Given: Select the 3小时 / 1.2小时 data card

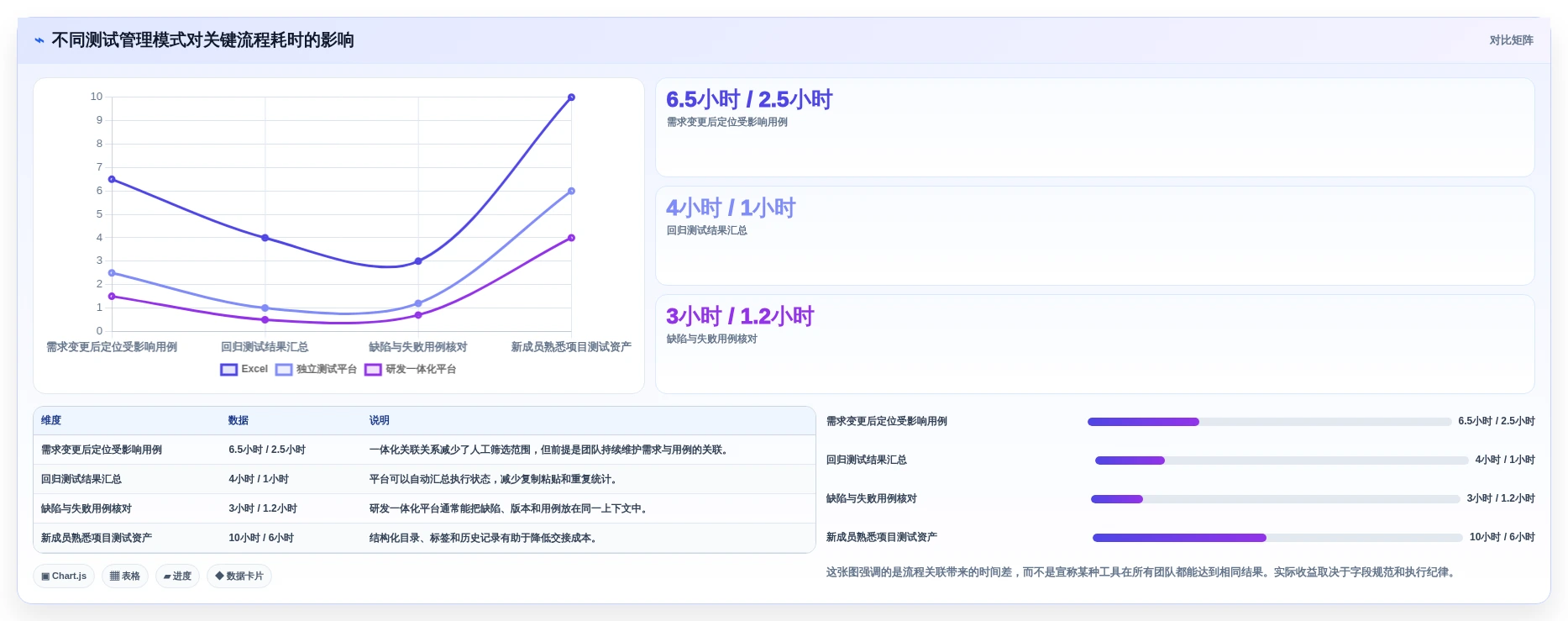Looking at the screenshot, I should click(1094, 345).
